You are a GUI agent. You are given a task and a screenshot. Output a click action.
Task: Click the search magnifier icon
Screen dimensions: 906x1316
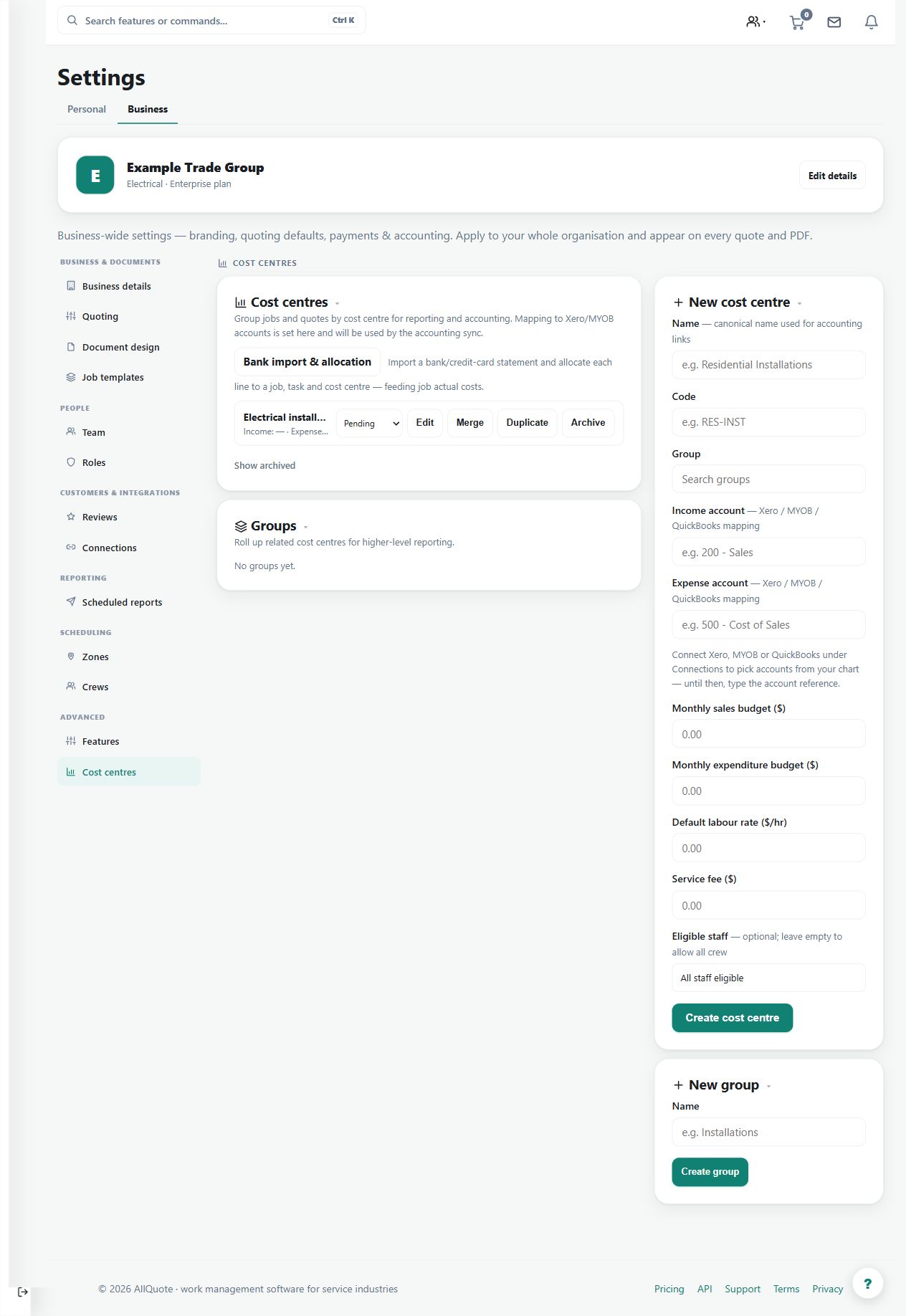tap(72, 21)
